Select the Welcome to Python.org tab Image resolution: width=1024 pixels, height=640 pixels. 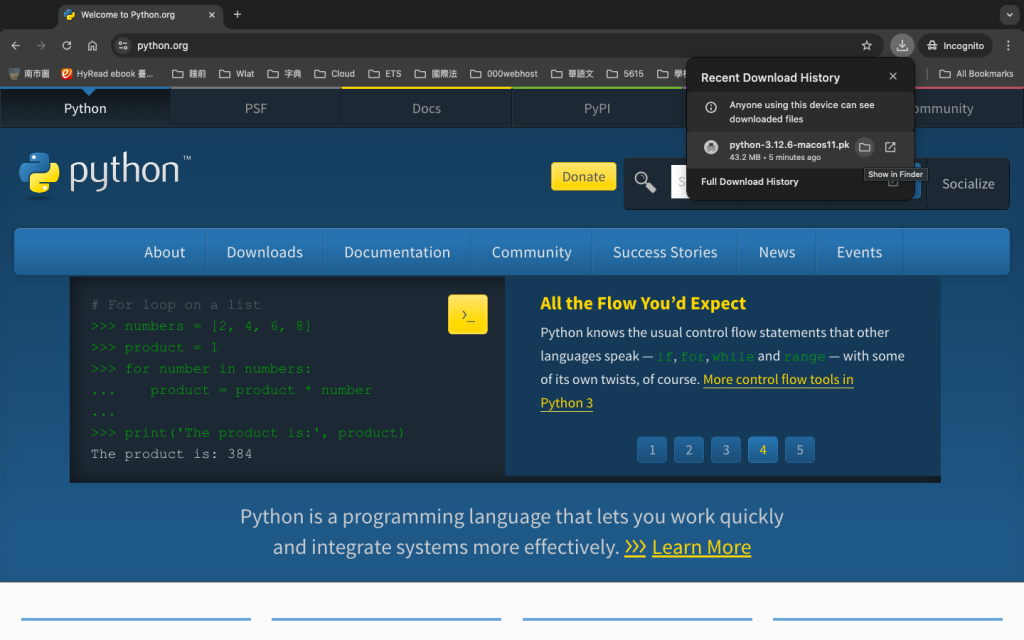pyautogui.click(x=140, y=14)
